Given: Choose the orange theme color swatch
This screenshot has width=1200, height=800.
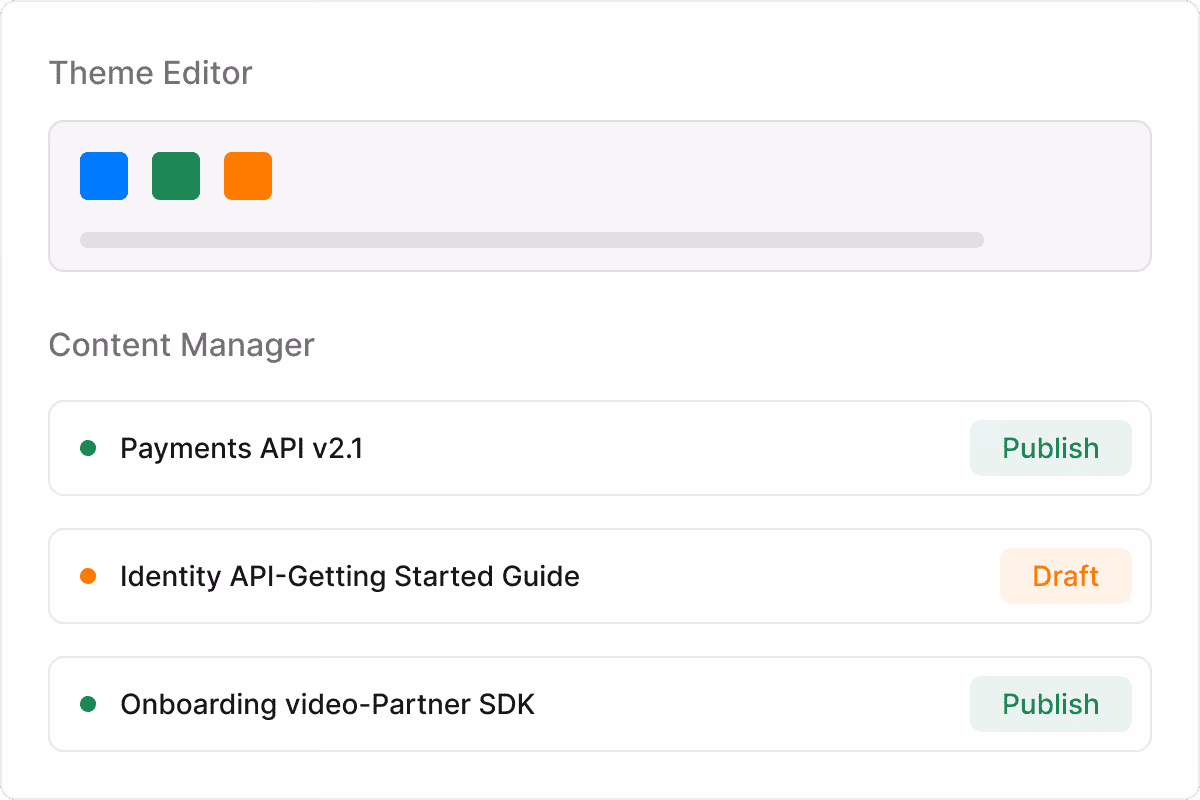Looking at the screenshot, I should 248,176.
